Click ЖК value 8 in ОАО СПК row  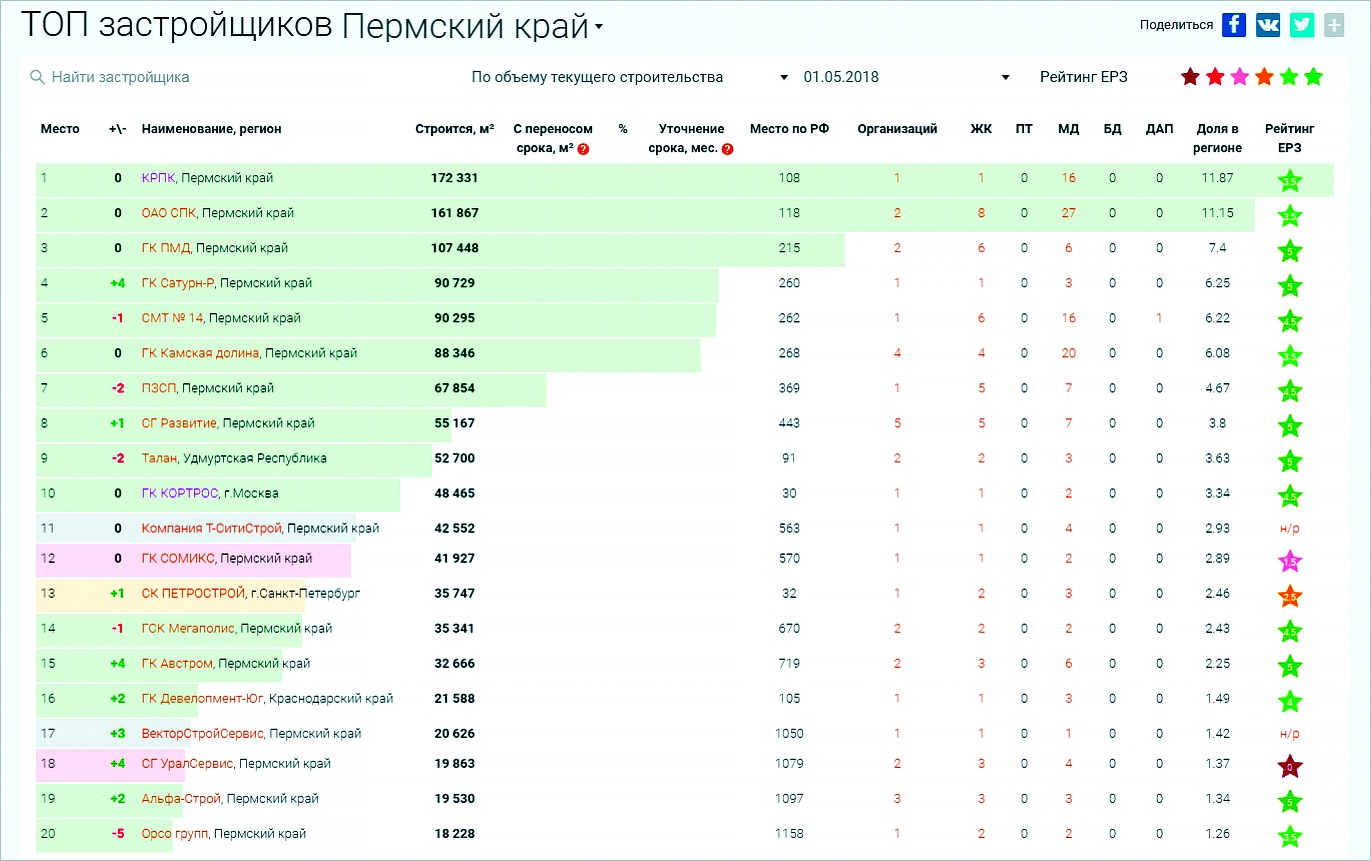(x=982, y=213)
